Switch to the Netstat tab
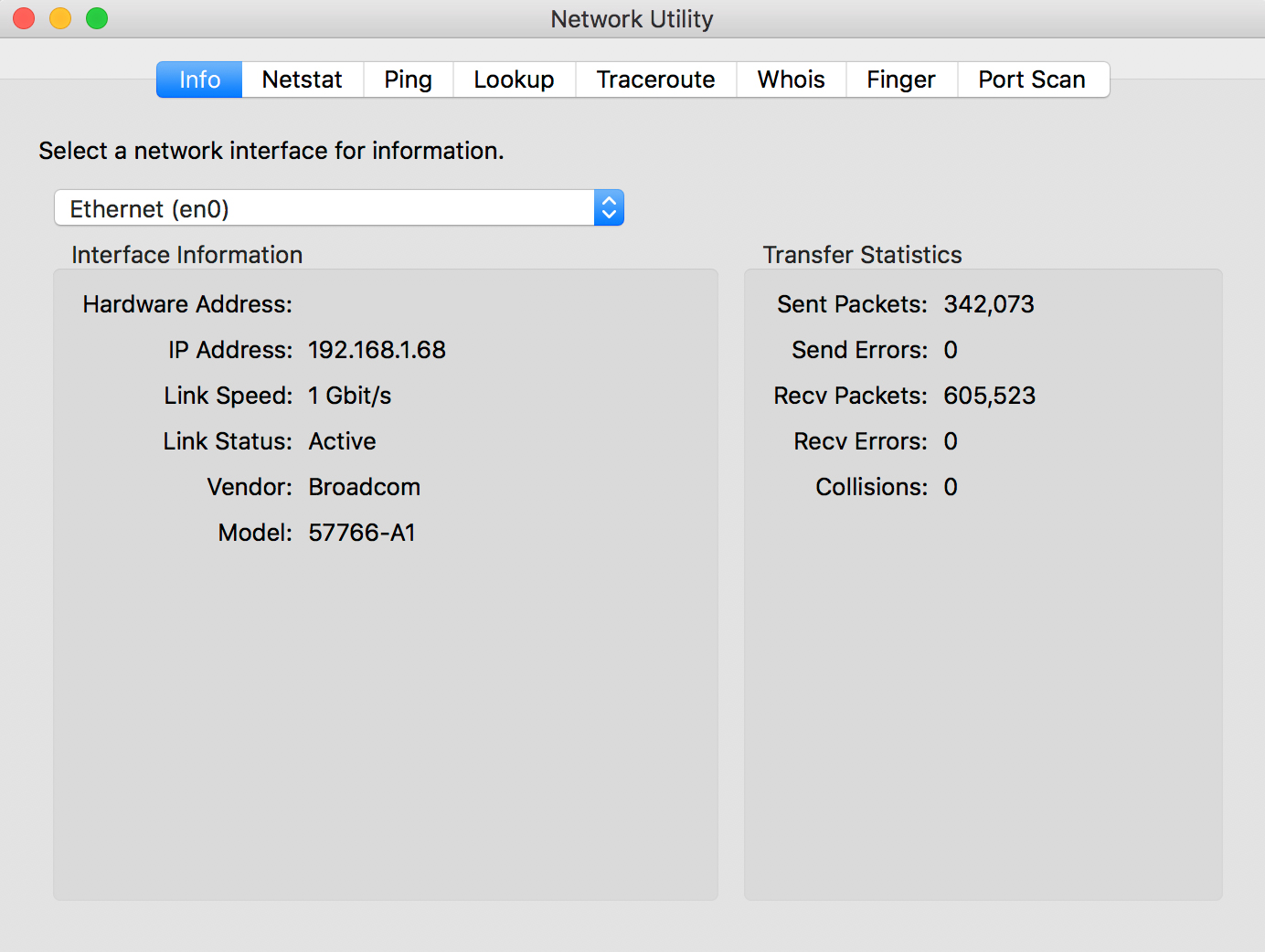Image resolution: width=1265 pixels, height=952 pixels. point(302,79)
